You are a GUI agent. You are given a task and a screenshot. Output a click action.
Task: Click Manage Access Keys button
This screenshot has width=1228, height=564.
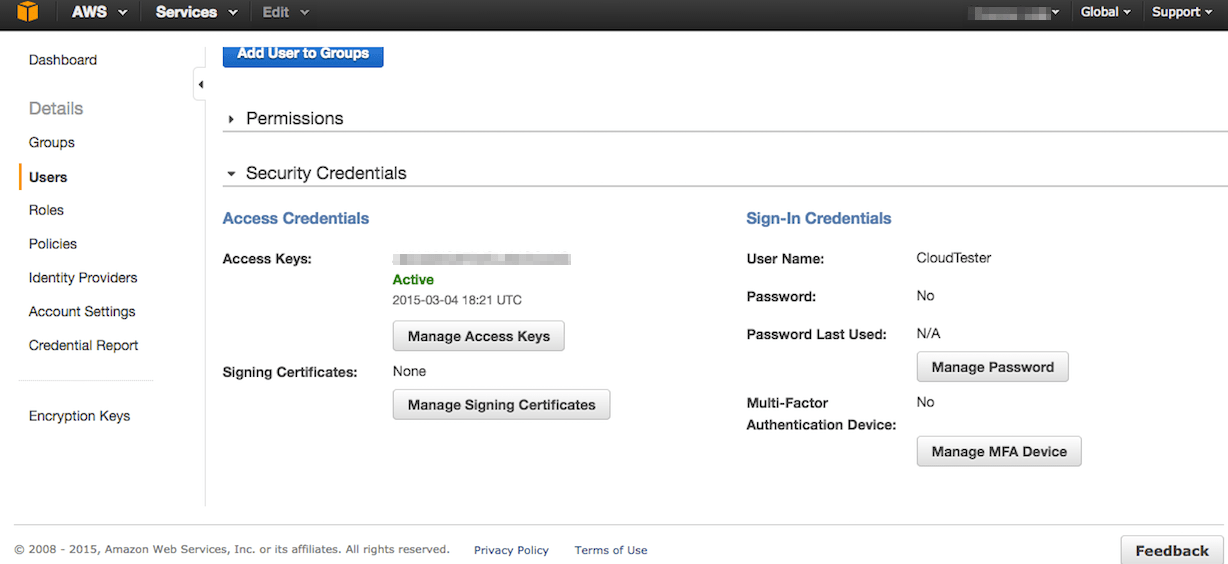click(x=478, y=336)
